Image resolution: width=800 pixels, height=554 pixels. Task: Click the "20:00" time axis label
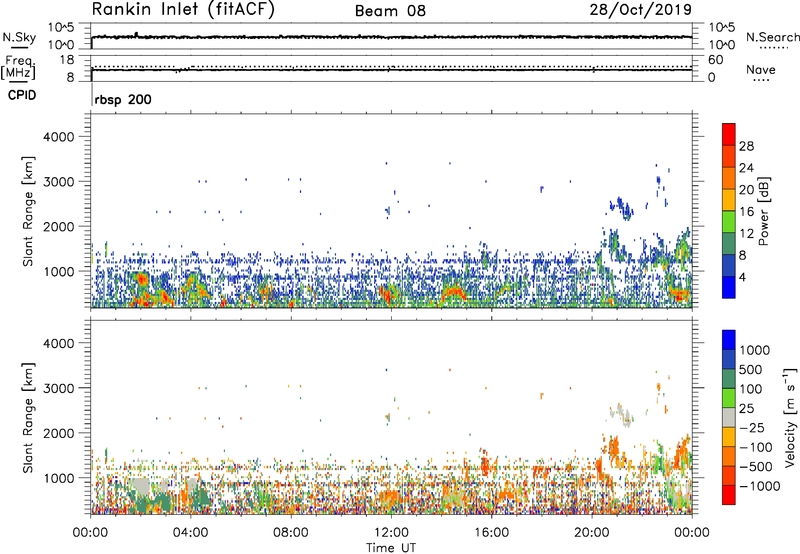[x=591, y=533]
